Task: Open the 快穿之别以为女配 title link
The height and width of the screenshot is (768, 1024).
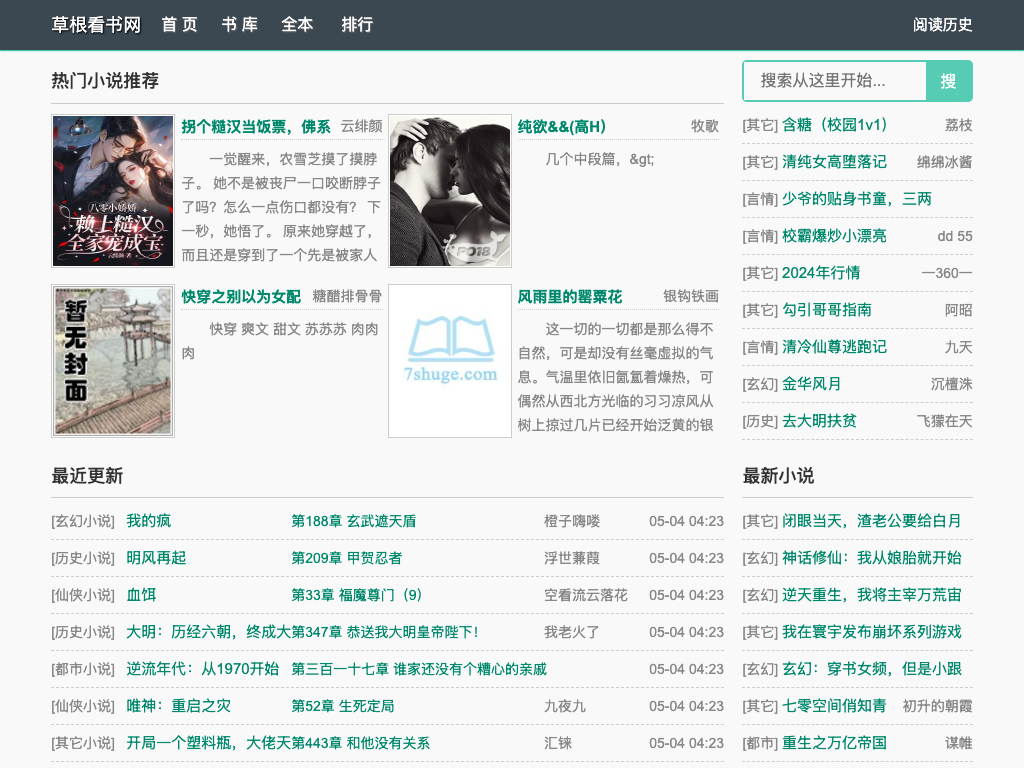Action: [x=241, y=297]
